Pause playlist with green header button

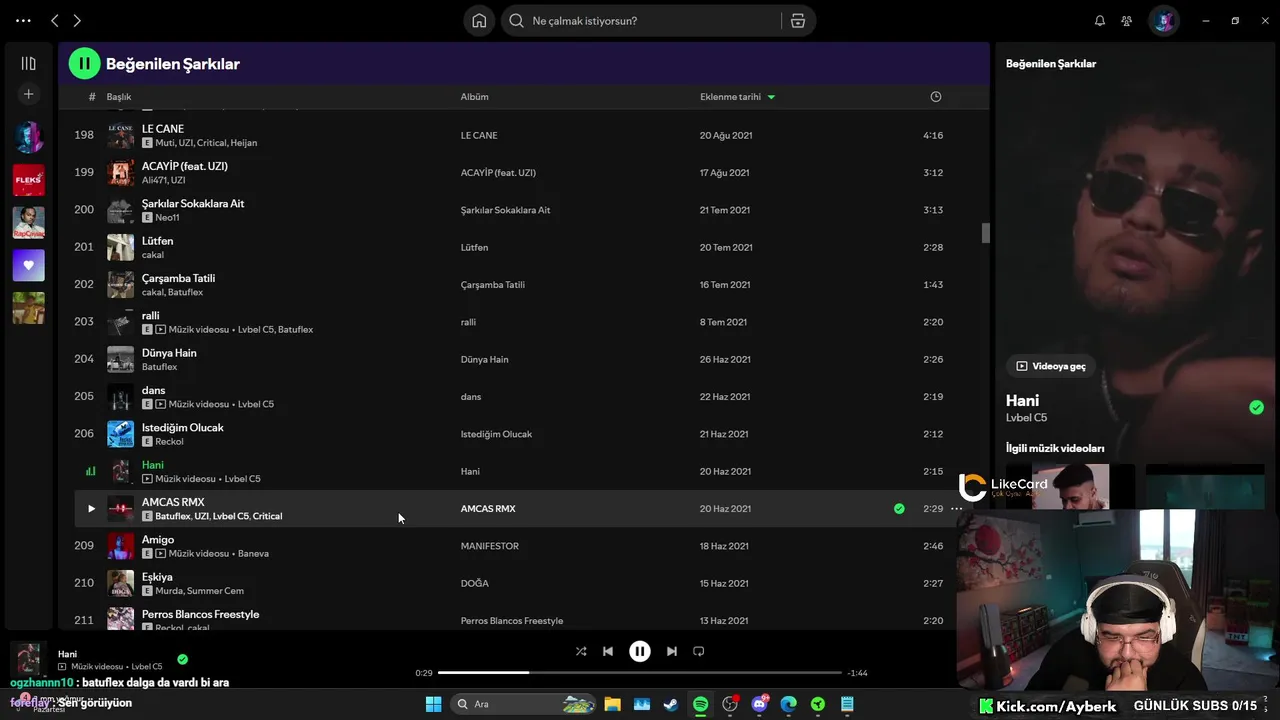[84, 63]
